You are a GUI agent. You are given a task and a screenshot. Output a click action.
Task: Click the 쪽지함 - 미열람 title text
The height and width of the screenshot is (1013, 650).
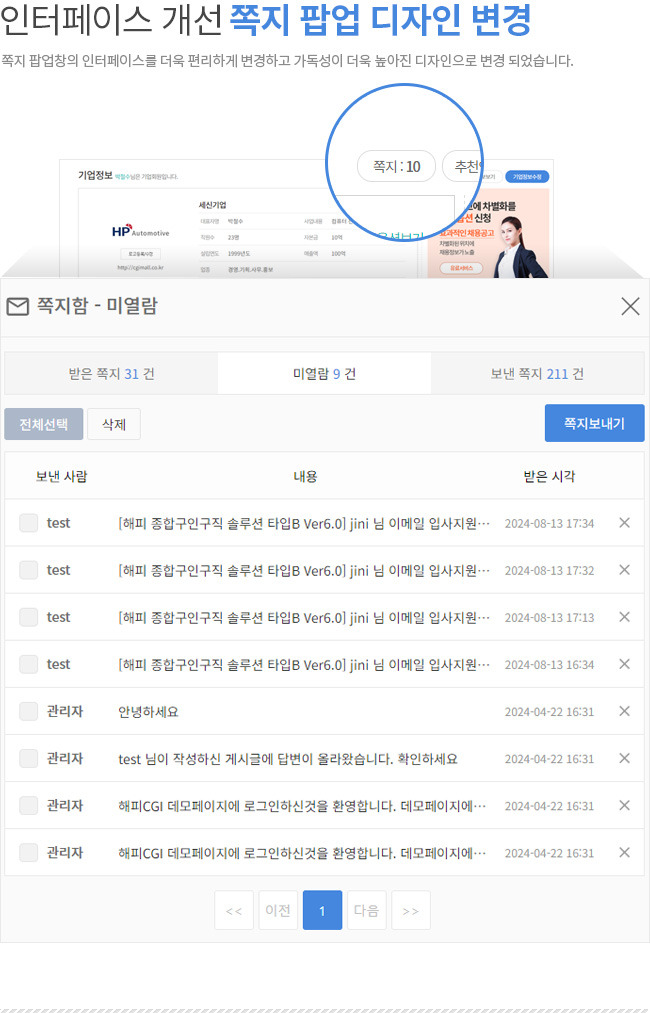97,306
